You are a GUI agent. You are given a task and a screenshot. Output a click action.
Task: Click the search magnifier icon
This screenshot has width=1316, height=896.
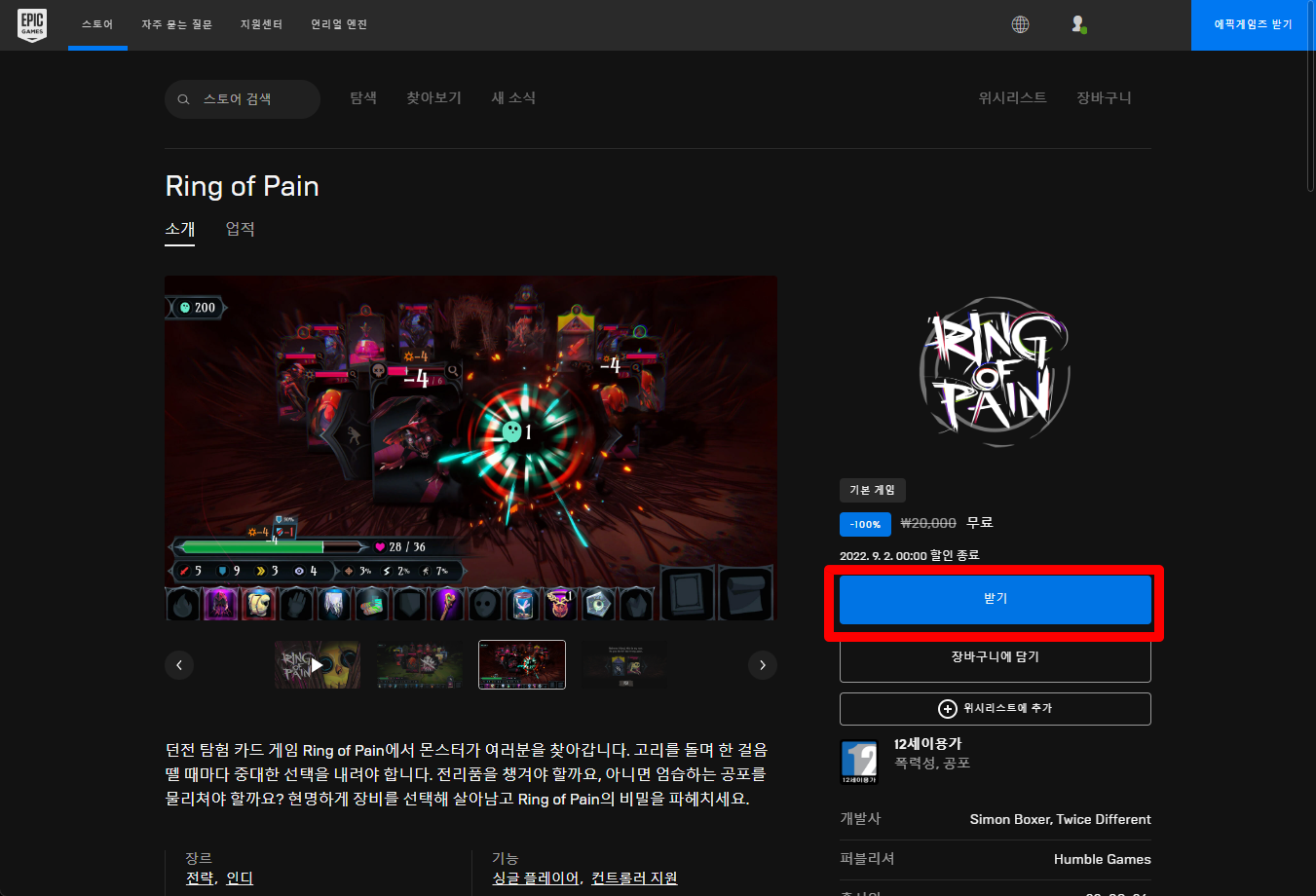click(x=183, y=99)
